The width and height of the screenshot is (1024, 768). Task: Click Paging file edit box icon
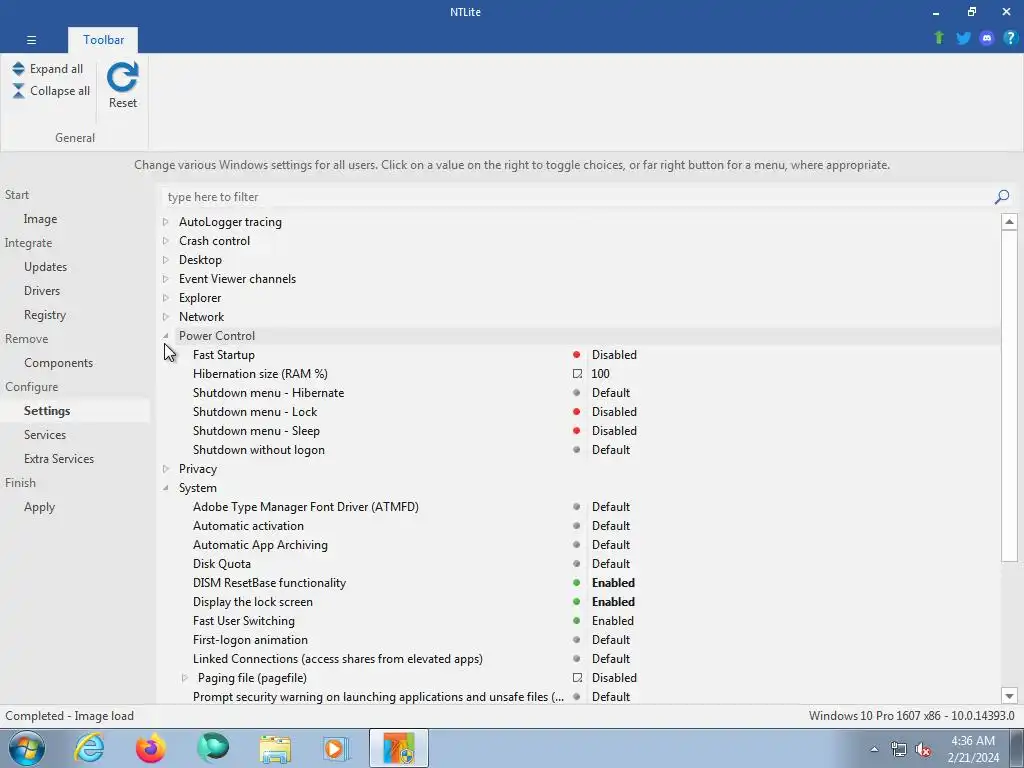tap(577, 678)
